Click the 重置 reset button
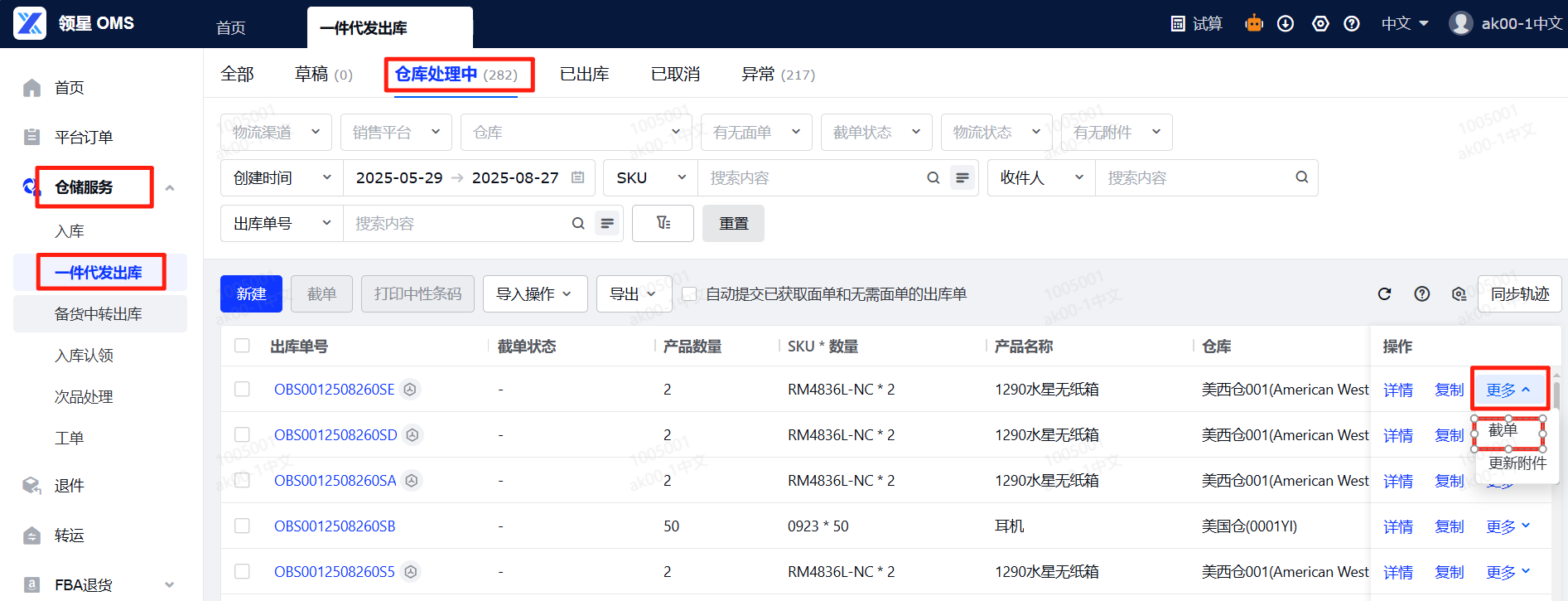 click(x=733, y=223)
